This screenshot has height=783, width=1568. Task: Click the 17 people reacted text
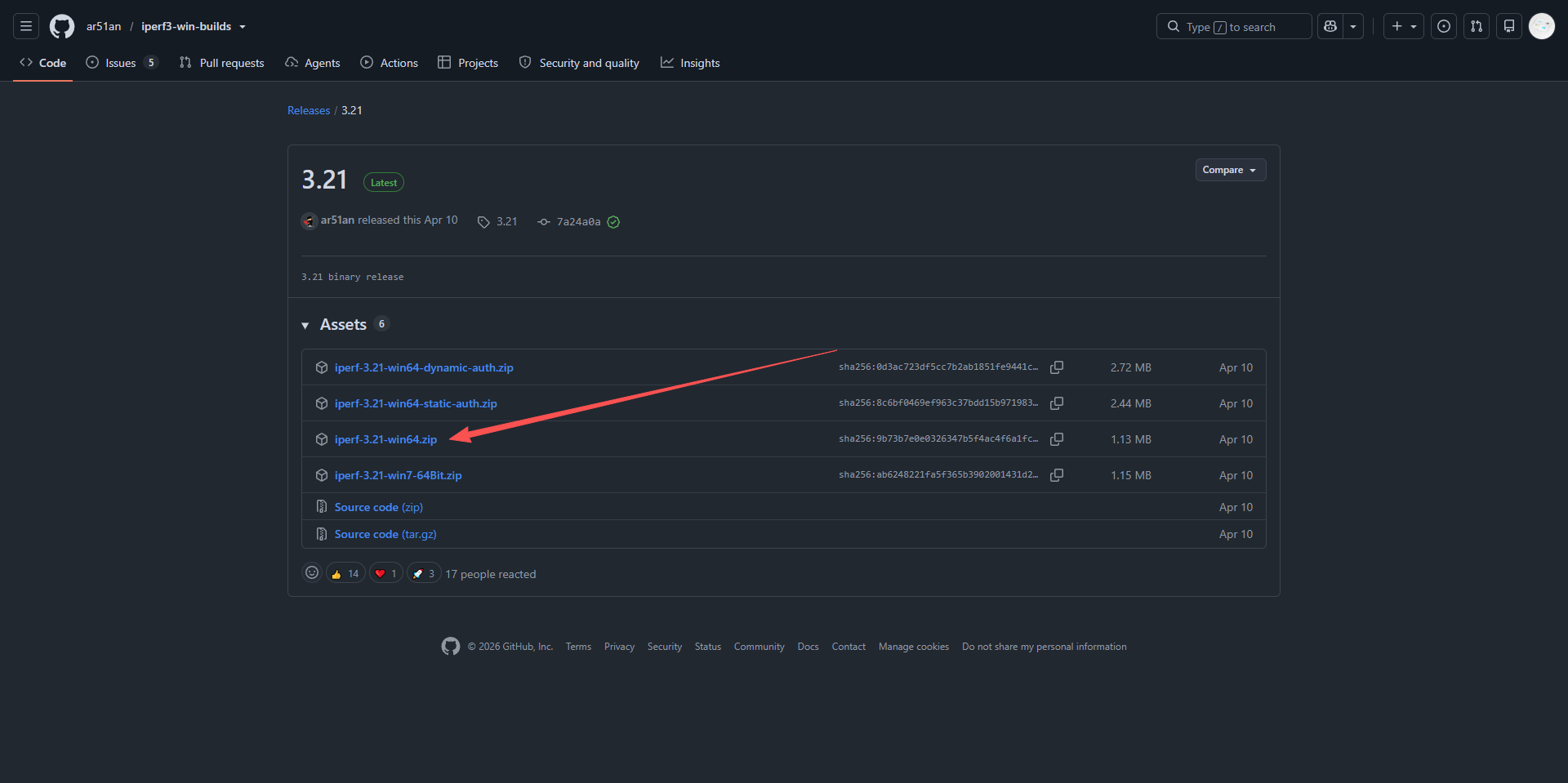491,574
